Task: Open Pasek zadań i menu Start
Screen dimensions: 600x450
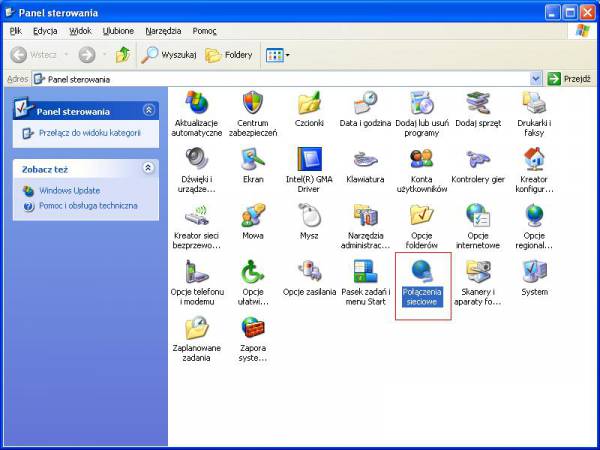Action: [365, 271]
